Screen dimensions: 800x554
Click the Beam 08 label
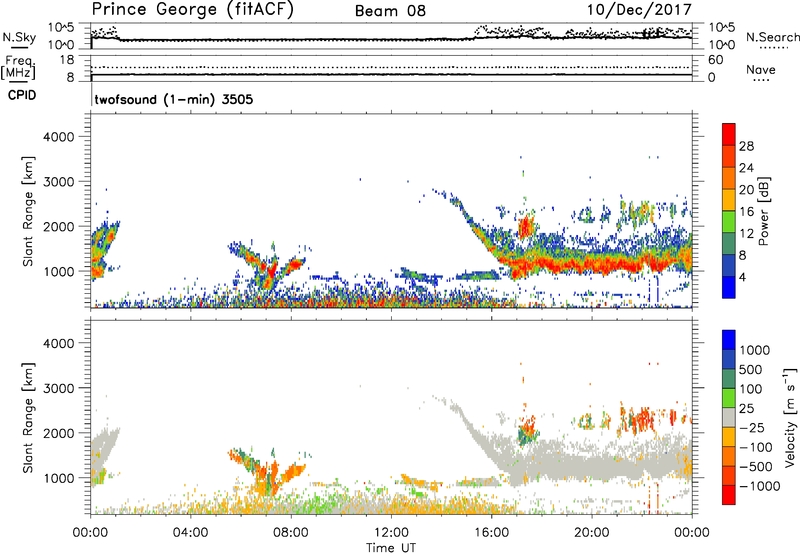[390, 11]
